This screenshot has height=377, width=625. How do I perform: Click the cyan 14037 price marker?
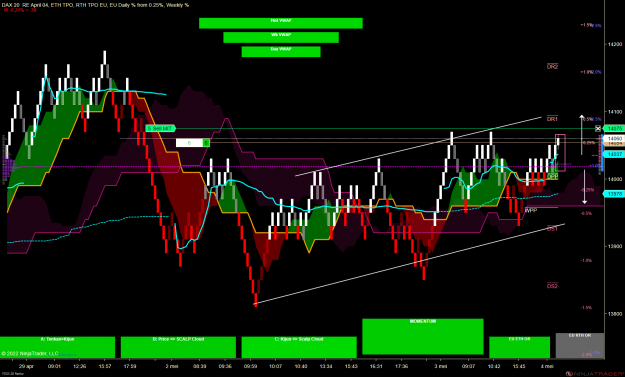pos(614,154)
